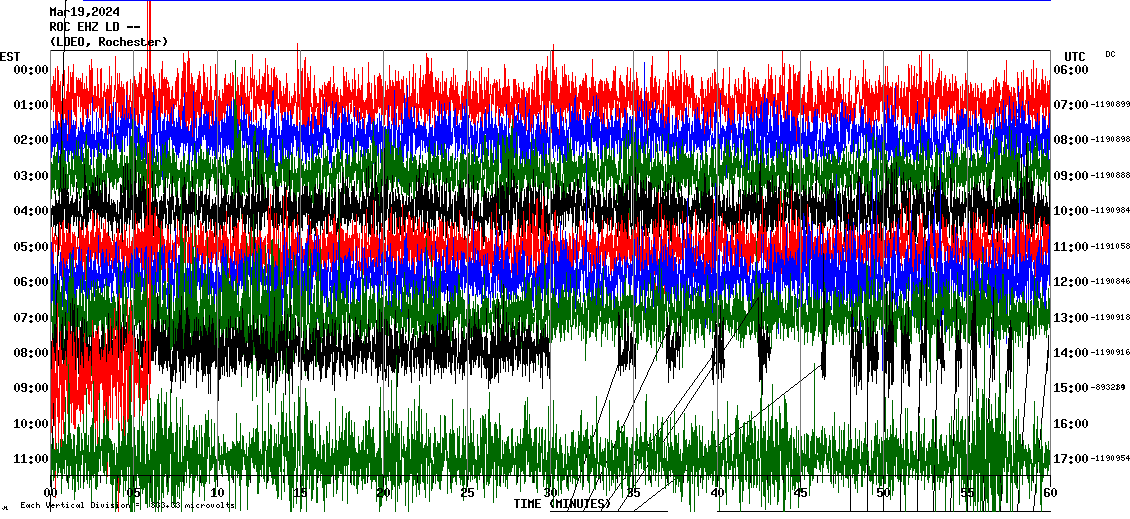
Task: Select the ROC EHZ LD station title
Action: click(96, 27)
